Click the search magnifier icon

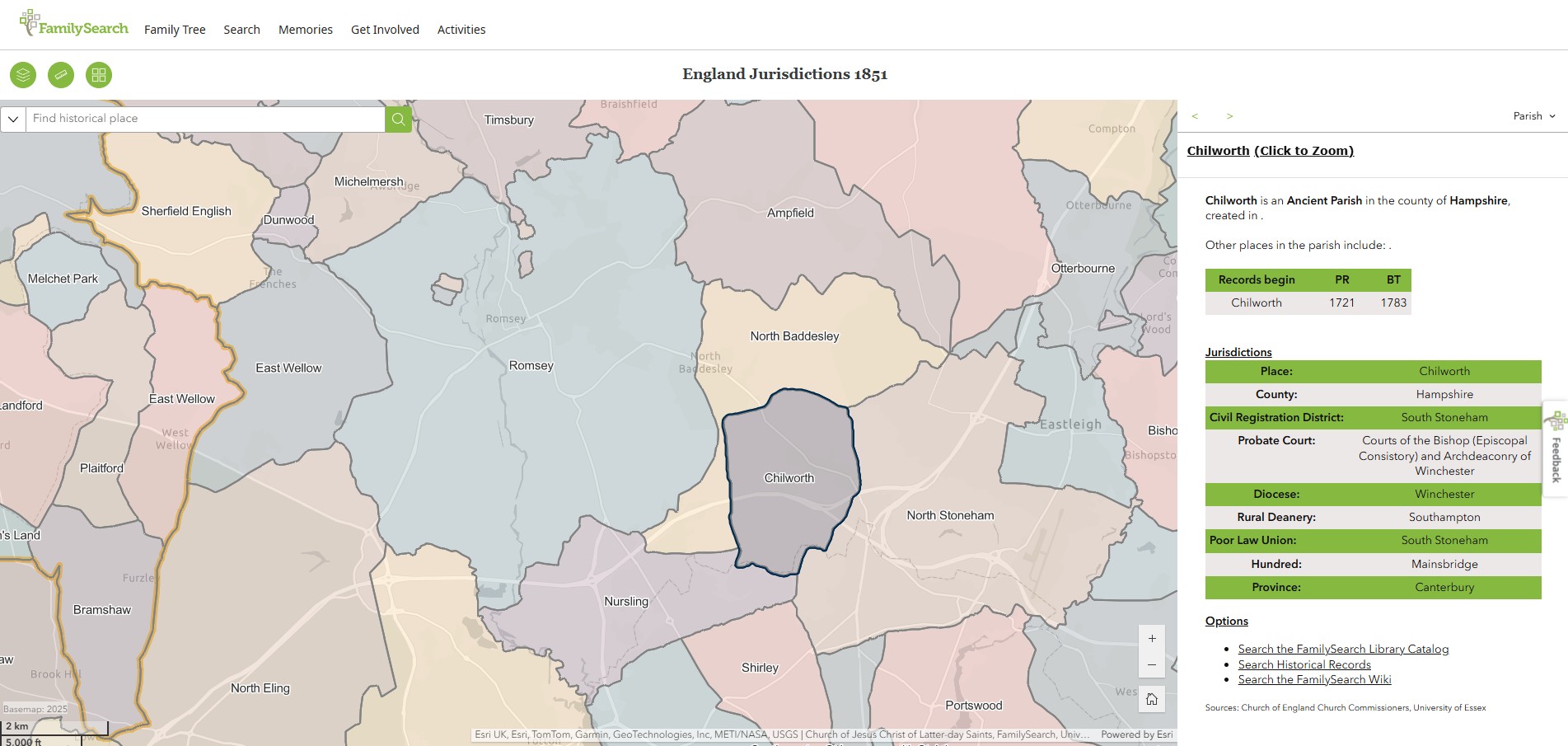click(398, 119)
